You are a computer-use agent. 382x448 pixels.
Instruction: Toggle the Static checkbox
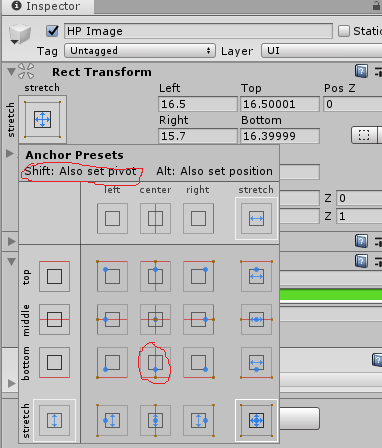(344, 31)
